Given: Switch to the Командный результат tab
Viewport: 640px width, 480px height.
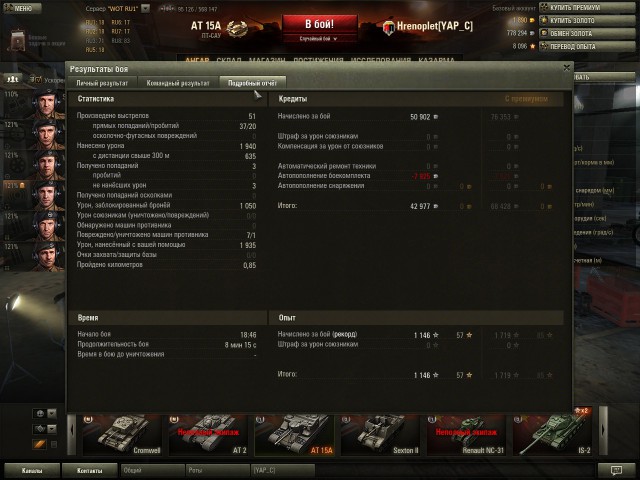Looking at the screenshot, I should (178, 83).
